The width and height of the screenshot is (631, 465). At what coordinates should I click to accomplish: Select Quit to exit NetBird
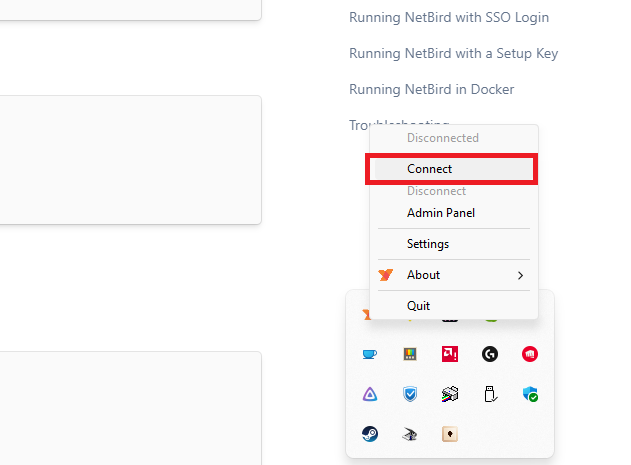click(419, 306)
